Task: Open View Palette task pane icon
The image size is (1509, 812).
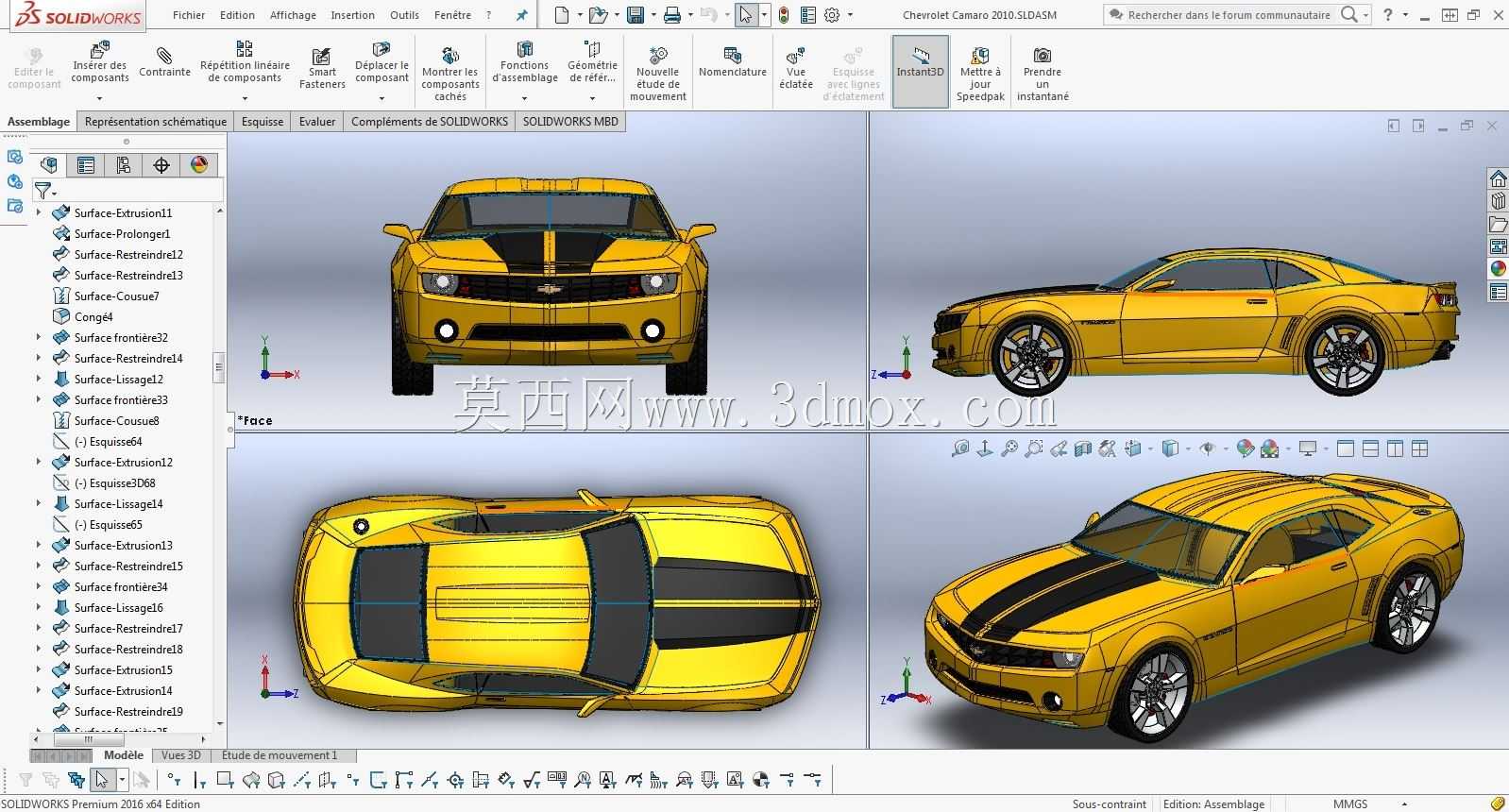Action: point(1498,246)
